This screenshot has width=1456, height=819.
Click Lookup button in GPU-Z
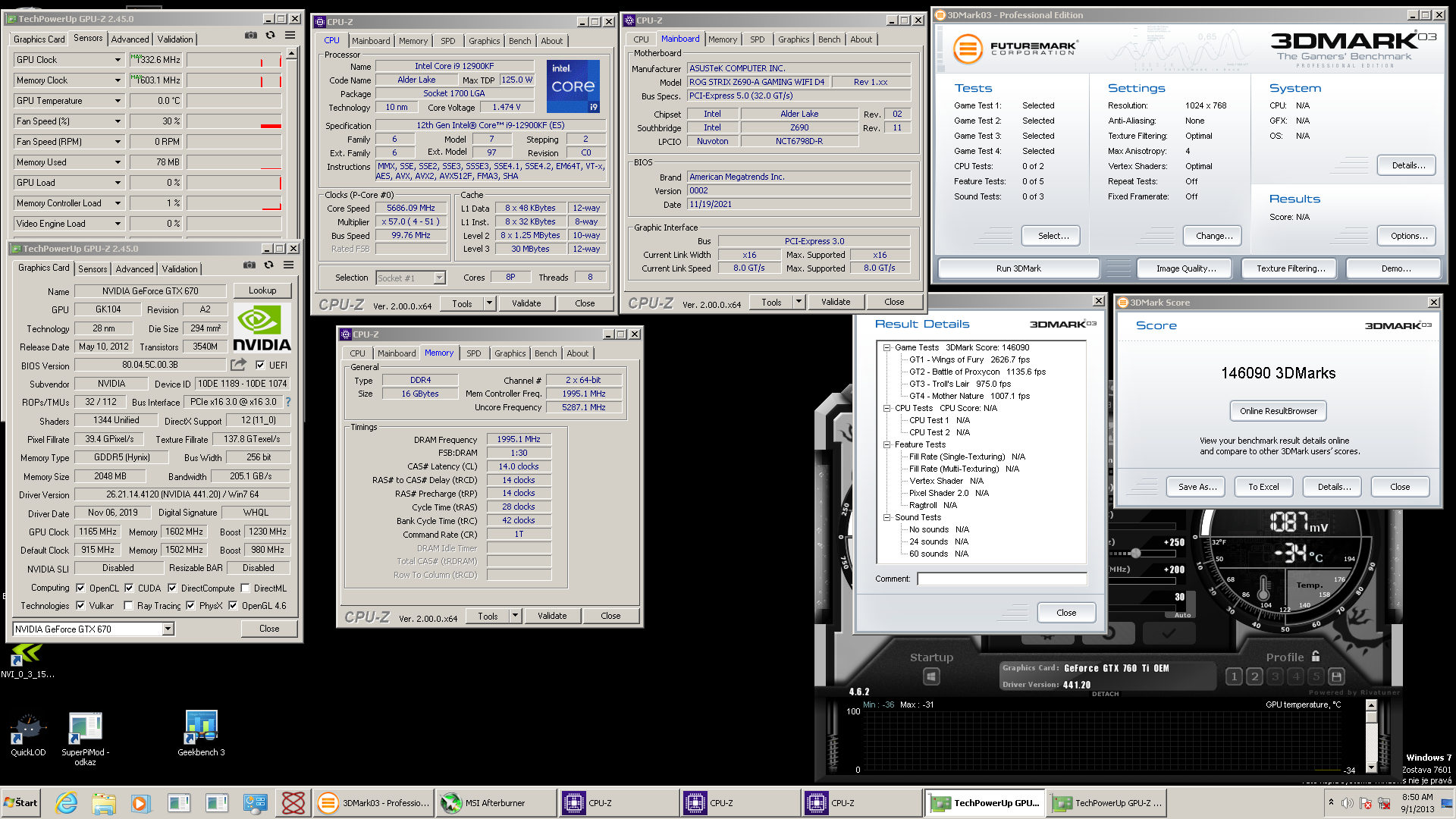pos(262,290)
